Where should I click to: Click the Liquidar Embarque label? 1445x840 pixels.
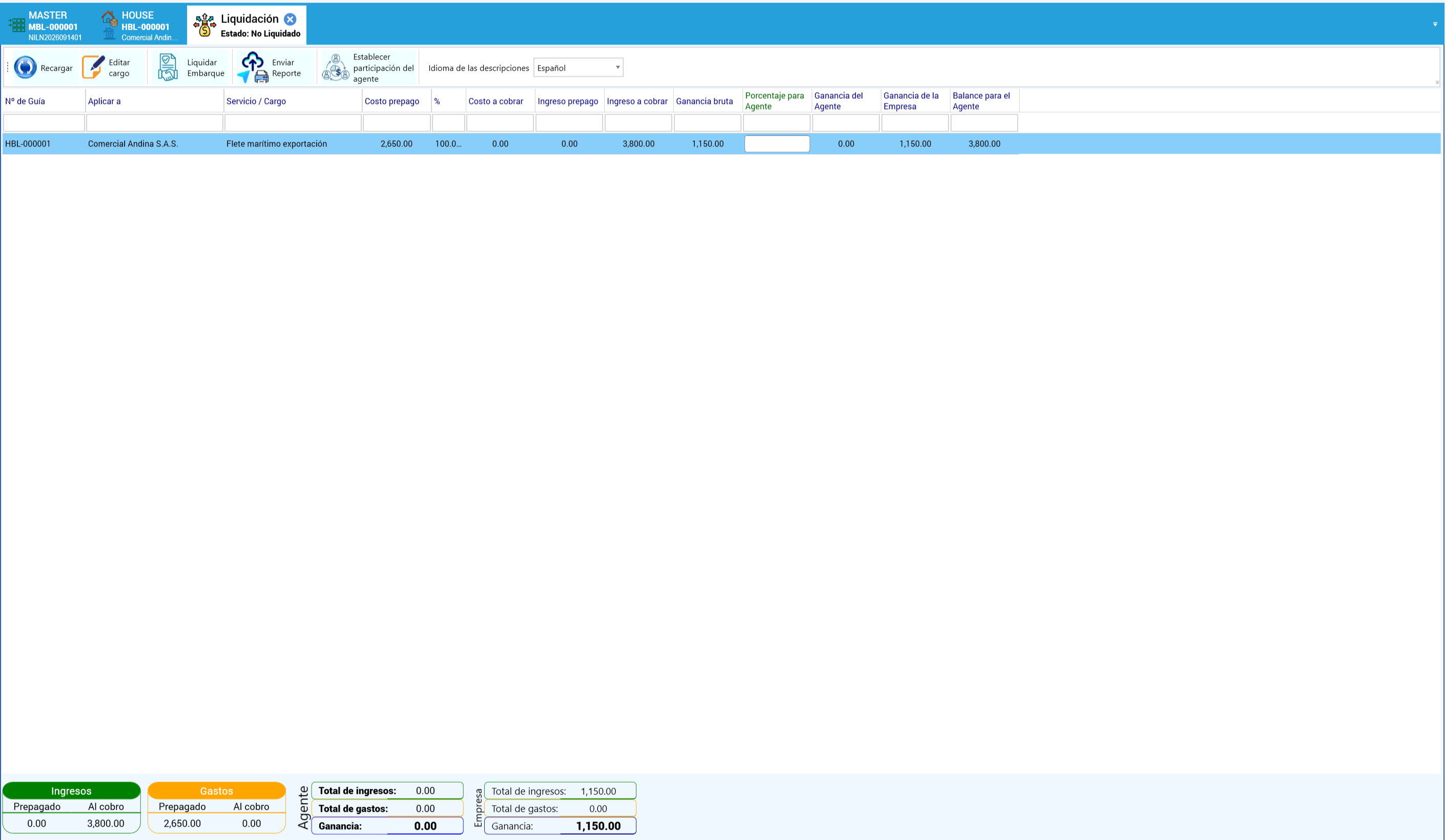pyautogui.click(x=205, y=68)
